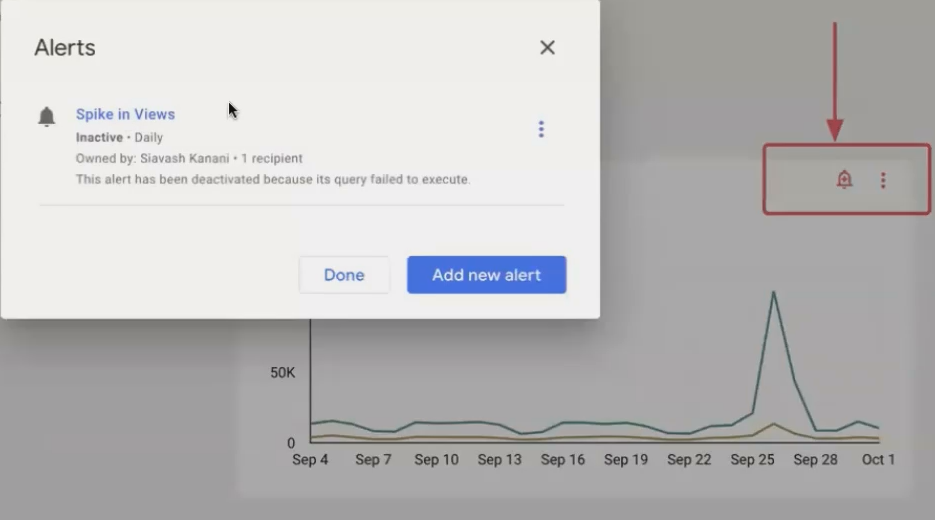Click the alert deactivated message text
935x520 pixels.
273,179
